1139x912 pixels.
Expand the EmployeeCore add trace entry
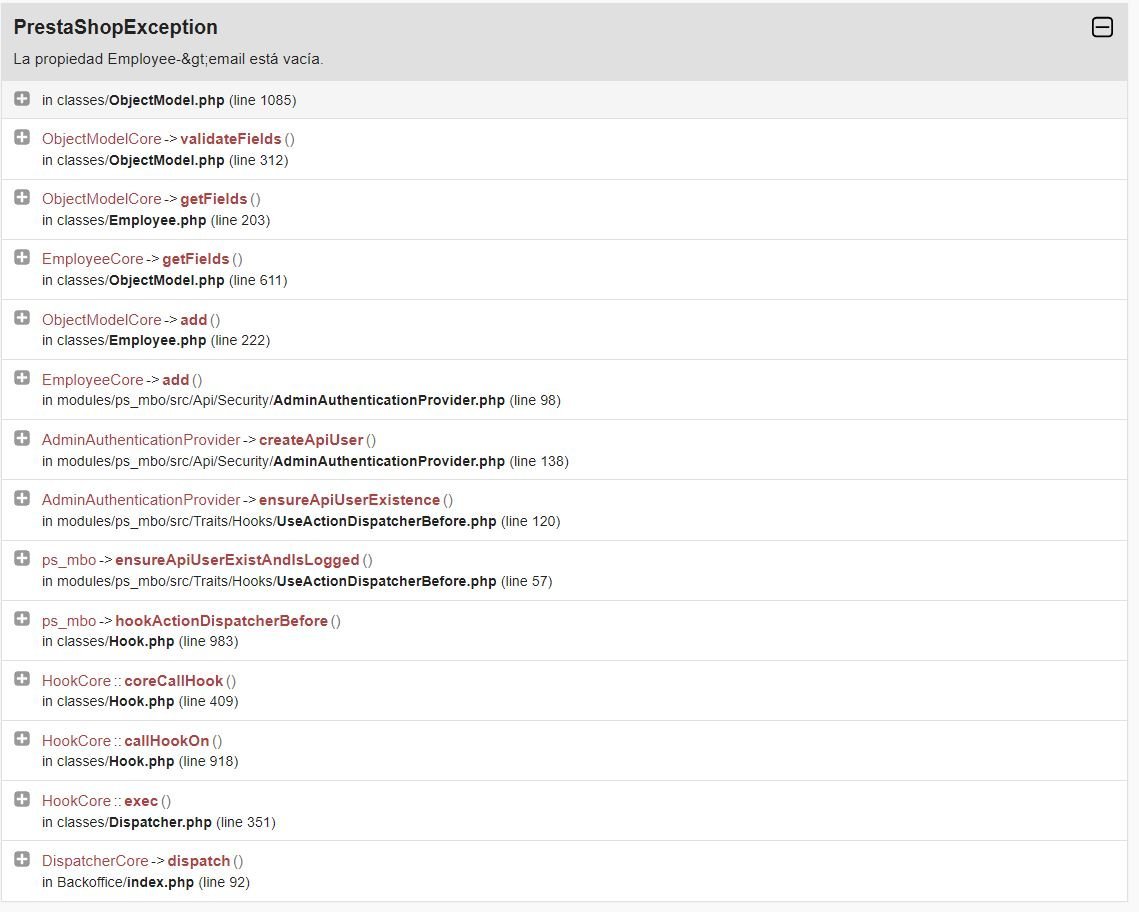[x=22, y=378]
